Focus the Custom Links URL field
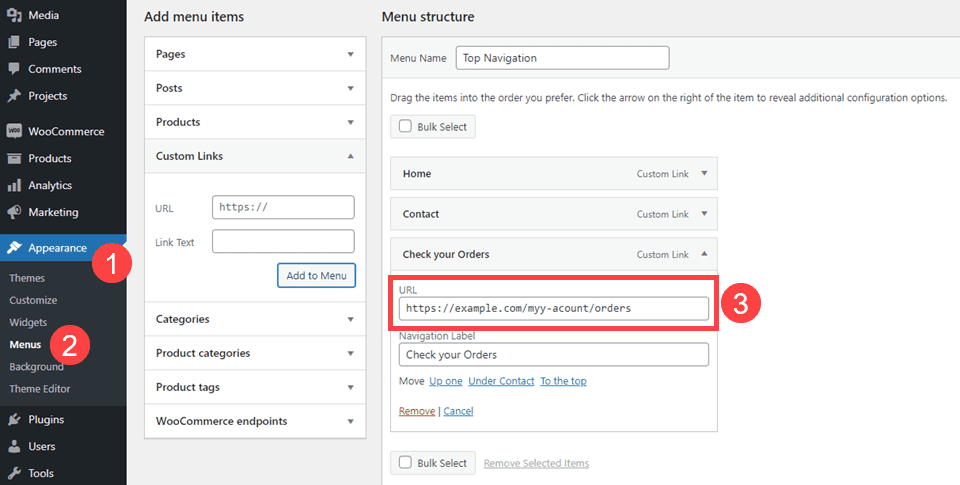The height and width of the screenshot is (485, 960). [x=283, y=207]
